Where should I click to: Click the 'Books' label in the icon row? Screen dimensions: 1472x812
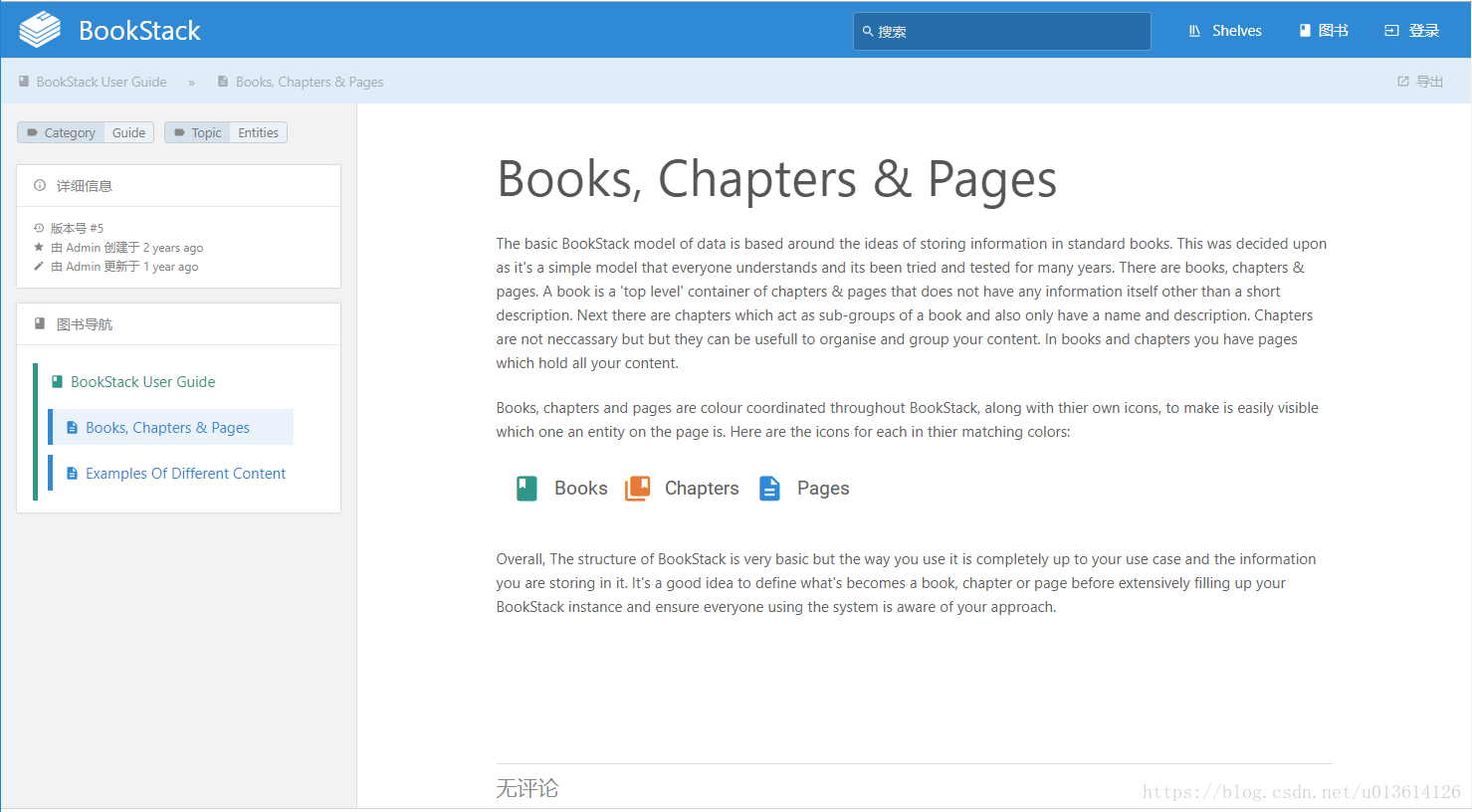(x=581, y=489)
